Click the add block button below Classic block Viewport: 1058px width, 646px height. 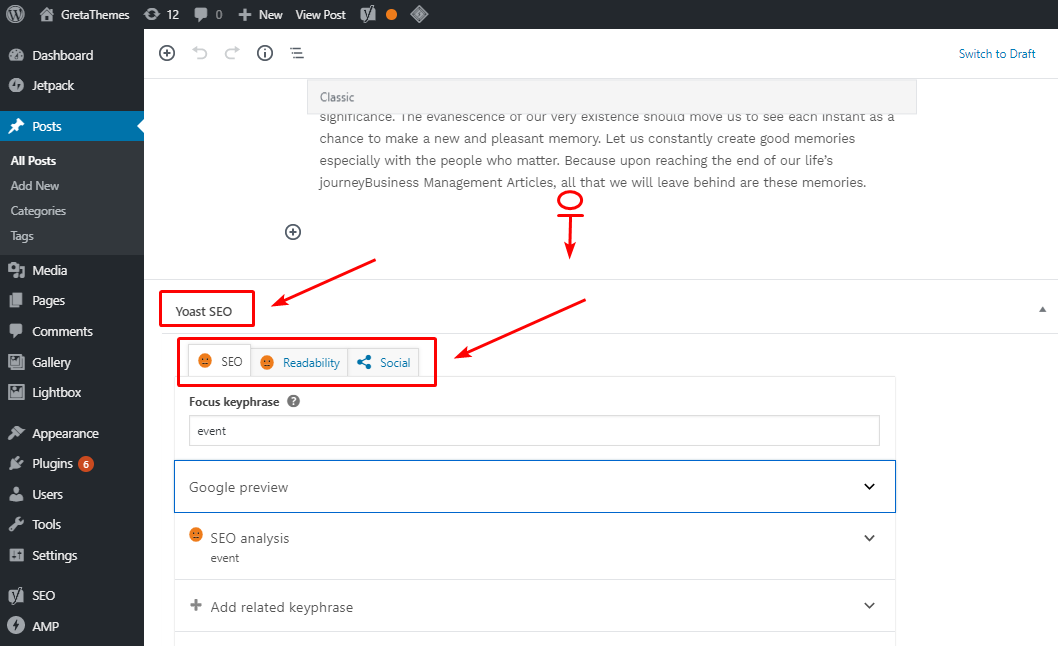[x=293, y=232]
